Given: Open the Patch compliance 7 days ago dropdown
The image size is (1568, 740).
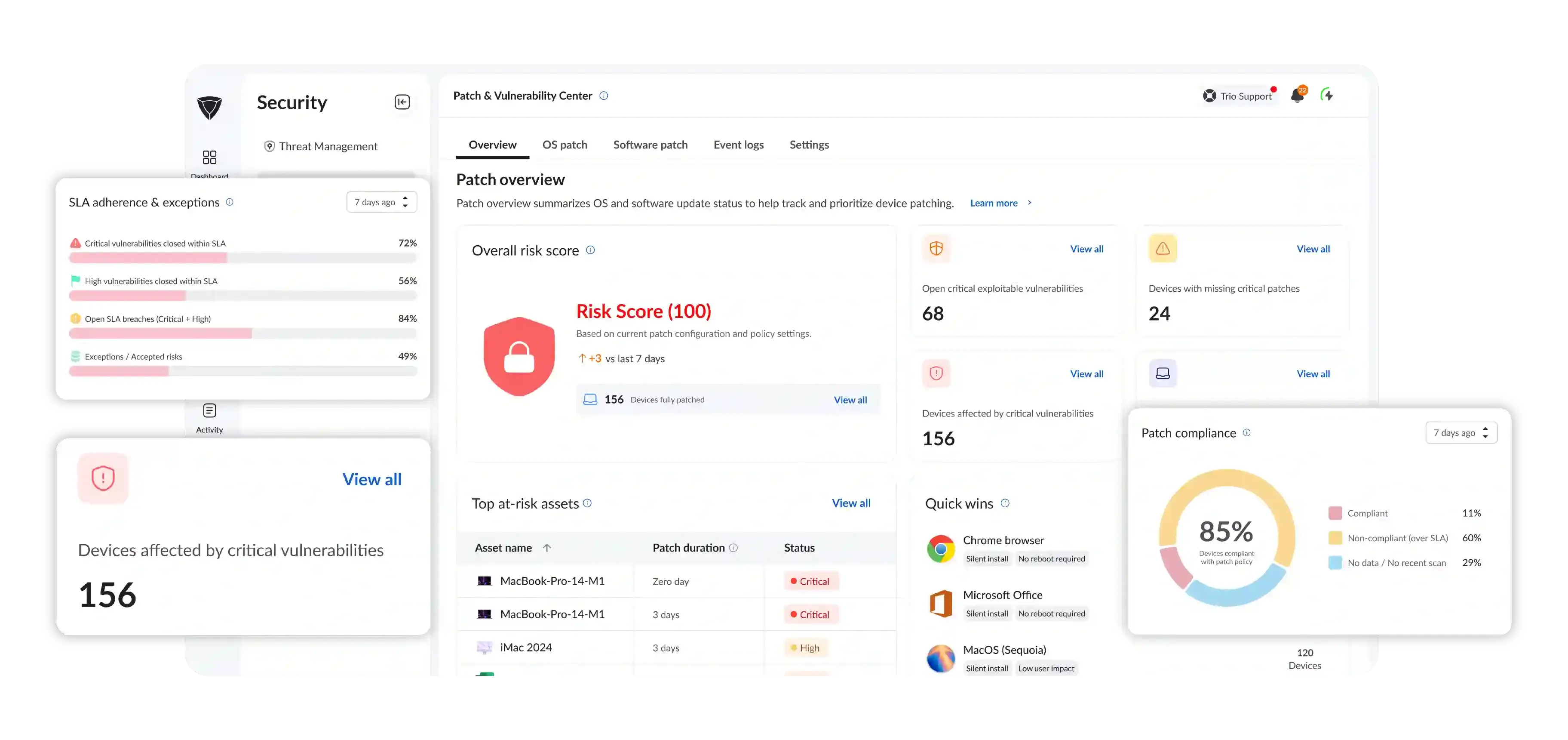Looking at the screenshot, I should (1461, 433).
